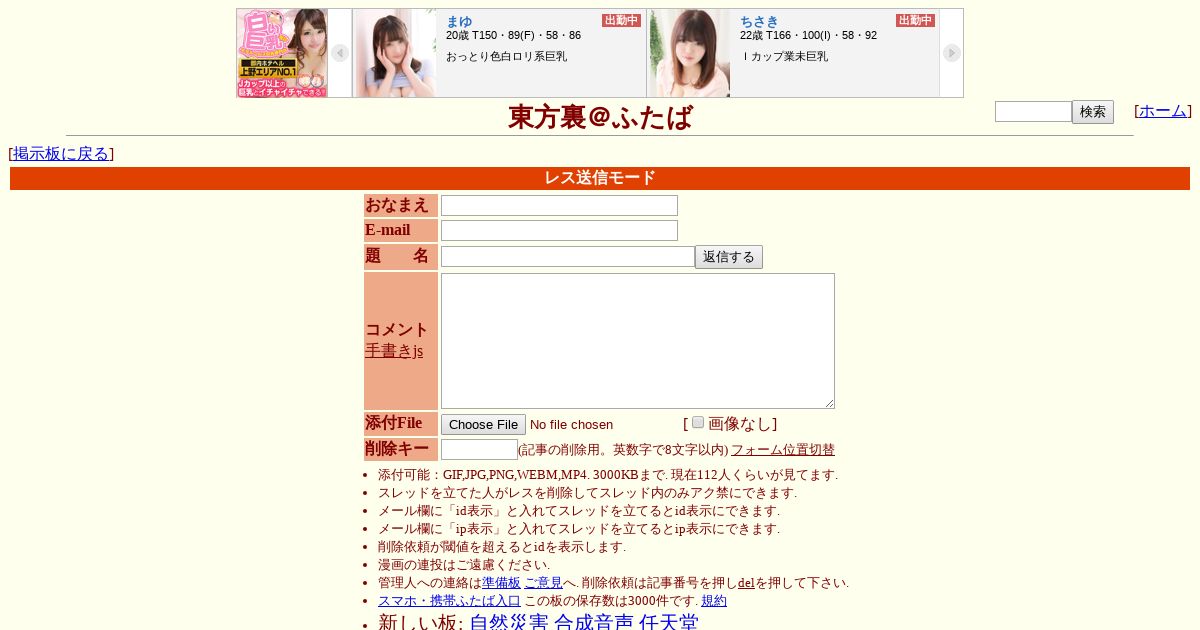Open 合成音声 new board link

pos(594,623)
